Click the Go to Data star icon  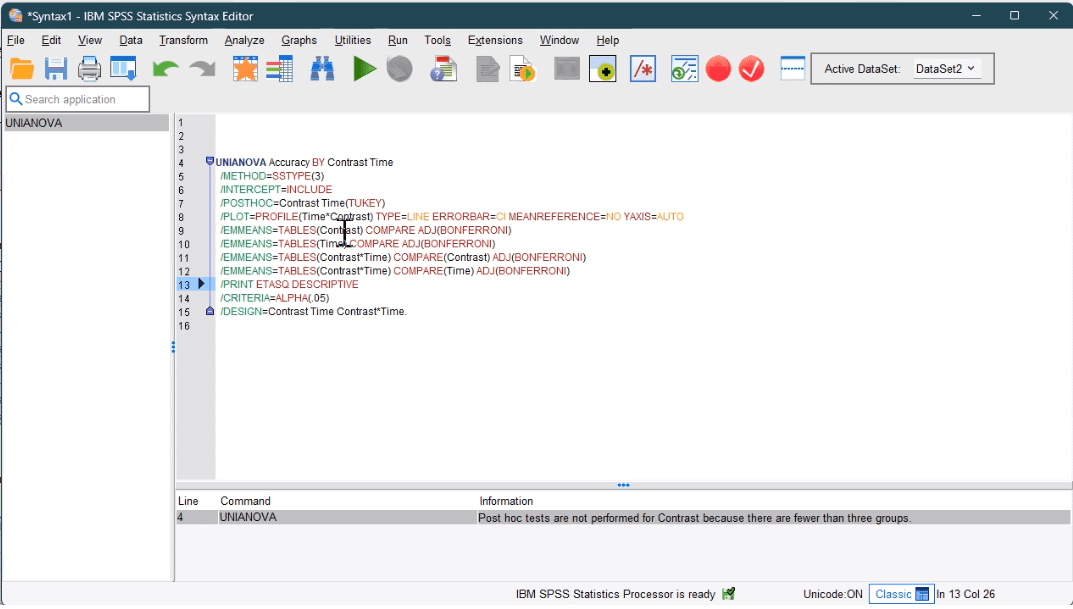(x=245, y=68)
